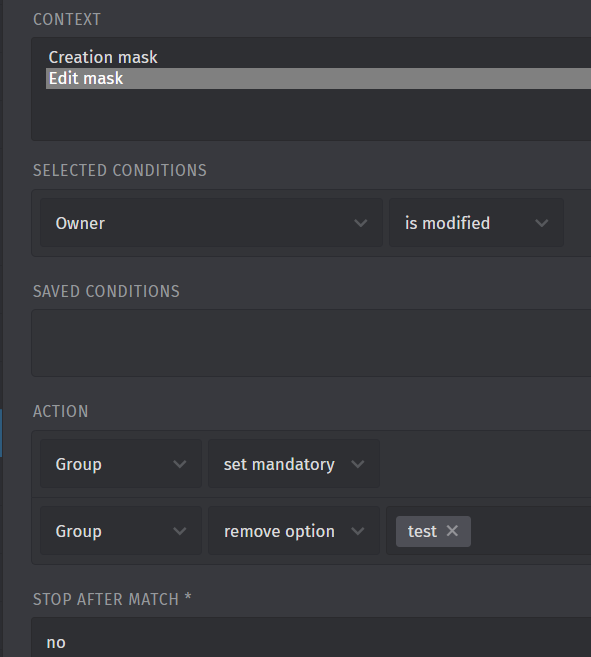The height and width of the screenshot is (657, 591).
Task: Click the chevron of the first action Group selector
Action: tap(179, 464)
